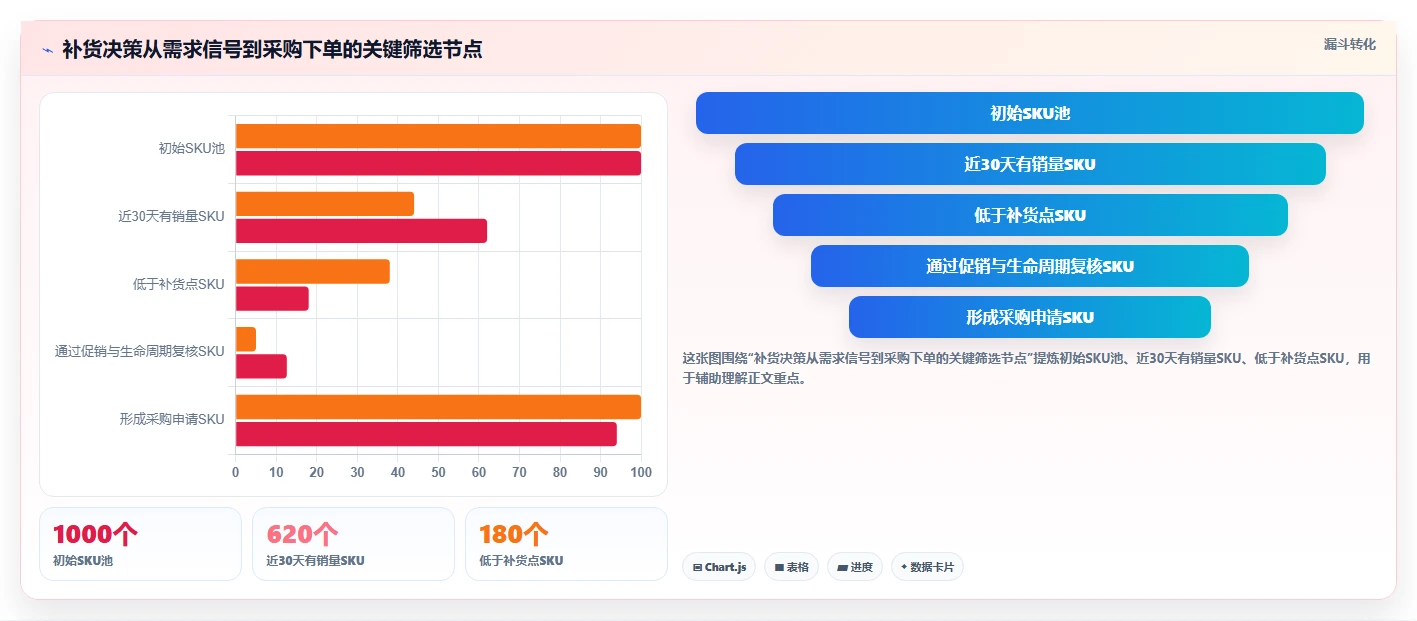Click the x-axis tick label 100
The width and height of the screenshot is (1417, 621).
coord(641,472)
